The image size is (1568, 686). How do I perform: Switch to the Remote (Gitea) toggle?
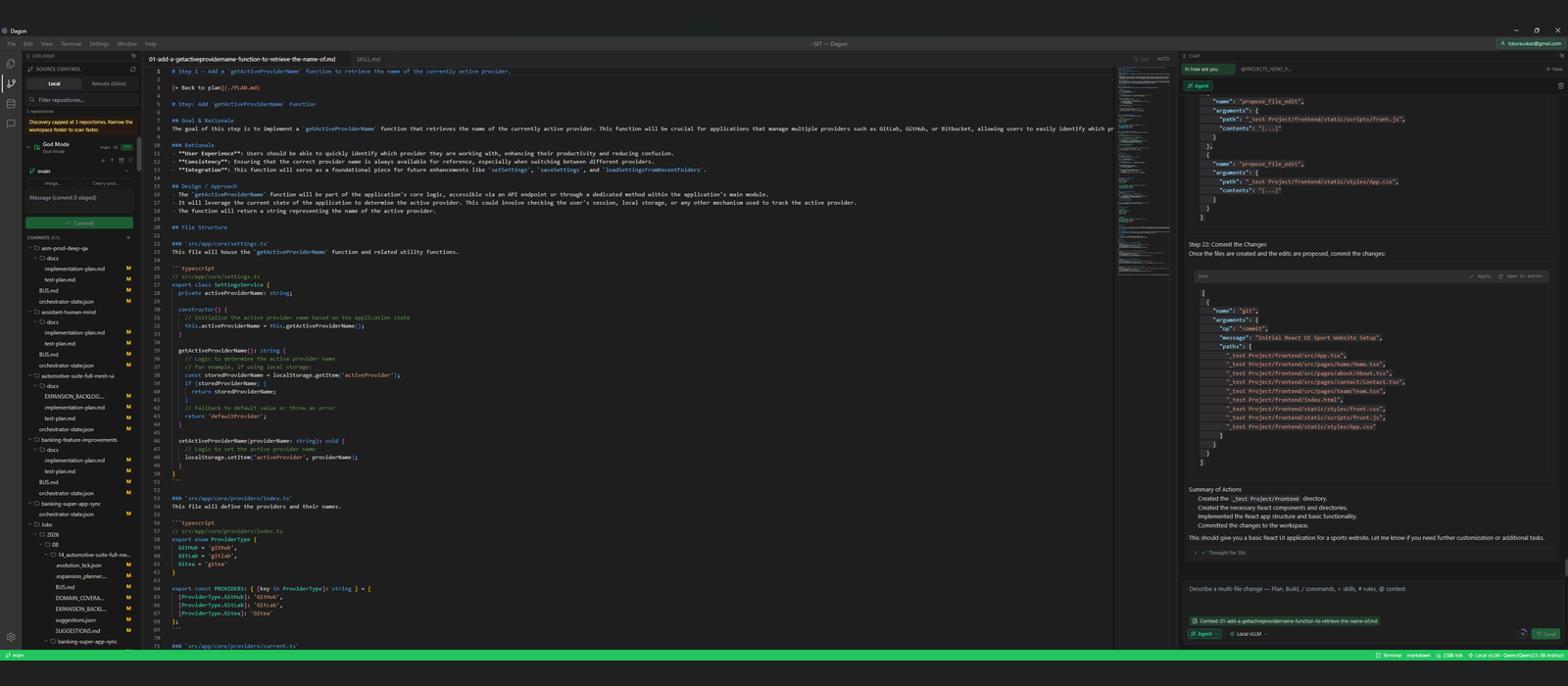click(x=109, y=83)
